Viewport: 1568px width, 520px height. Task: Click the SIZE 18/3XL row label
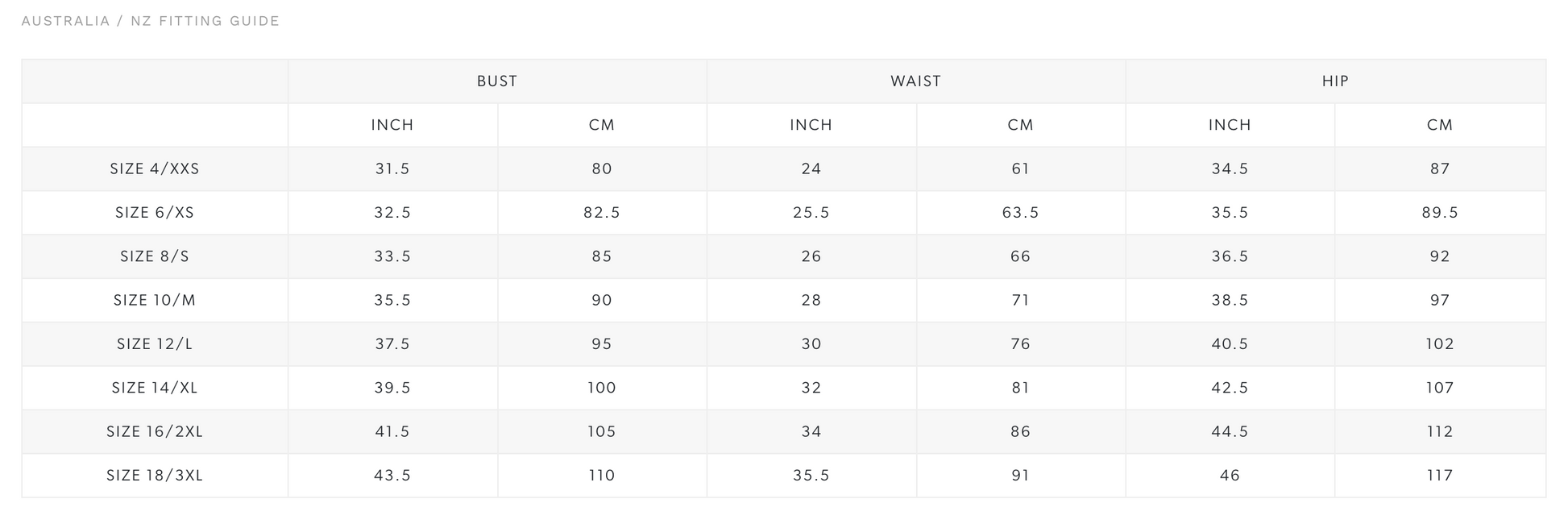(155, 476)
